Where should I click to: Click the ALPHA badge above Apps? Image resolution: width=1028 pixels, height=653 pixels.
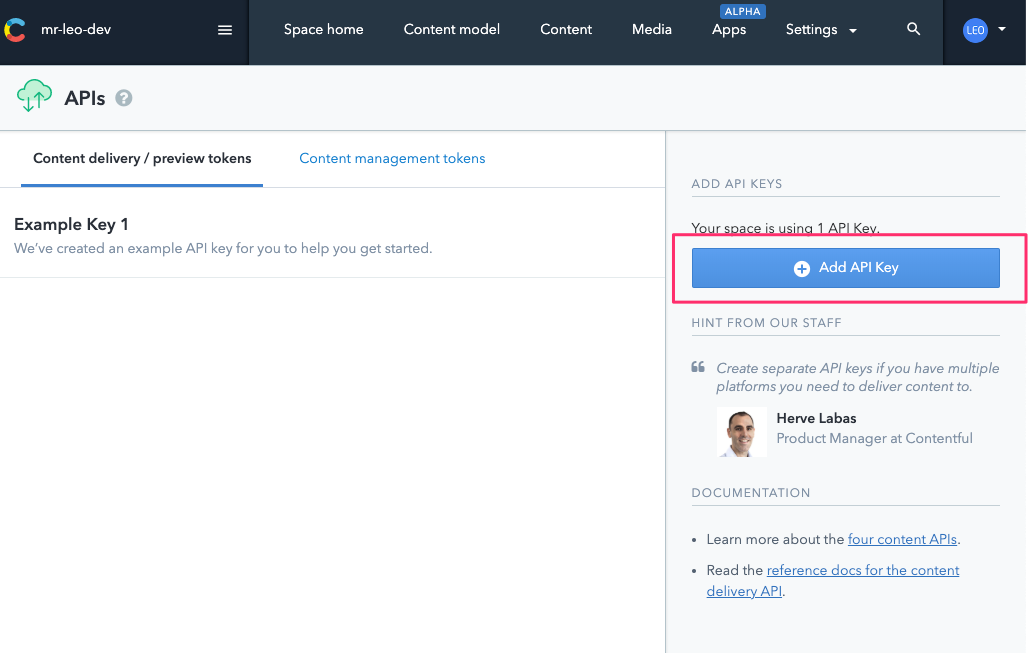click(742, 11)
